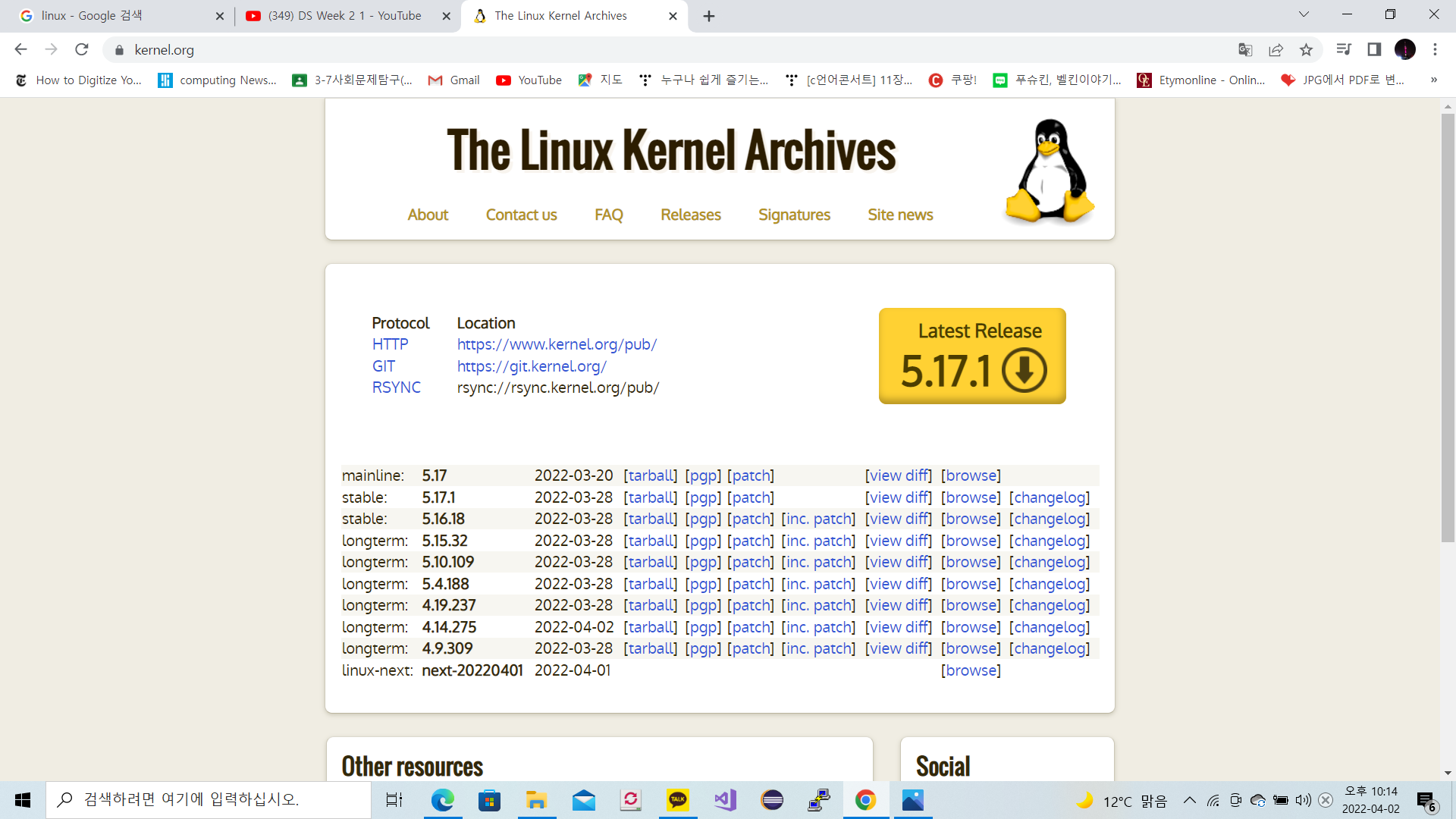
Task: Download the mainline 5.17 tarball
Action: coord(650,475)
